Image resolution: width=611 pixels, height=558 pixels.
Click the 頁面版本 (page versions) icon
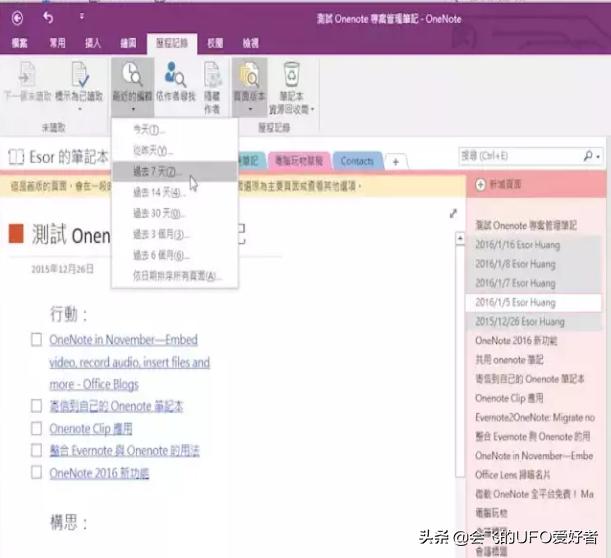tap(249, 74)
